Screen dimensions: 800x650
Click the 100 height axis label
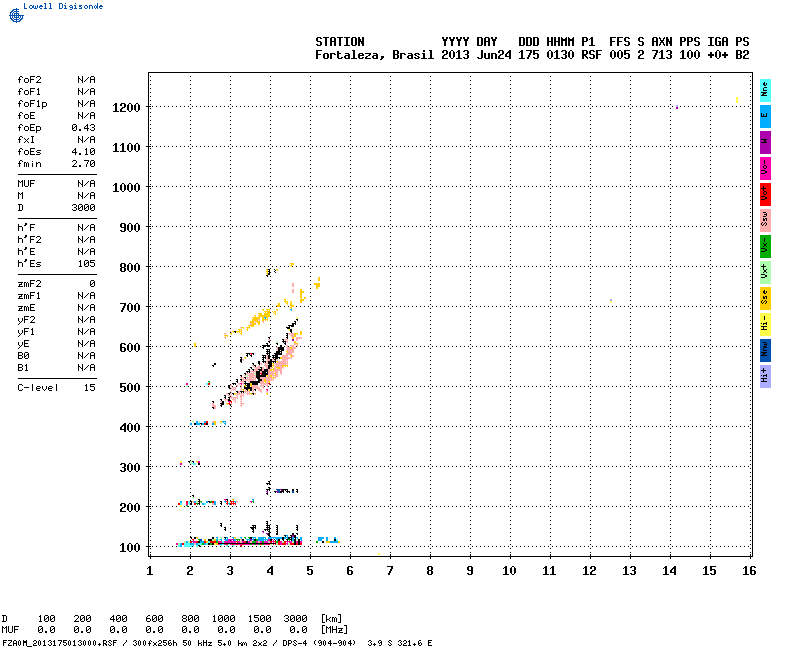coord(130,547)
